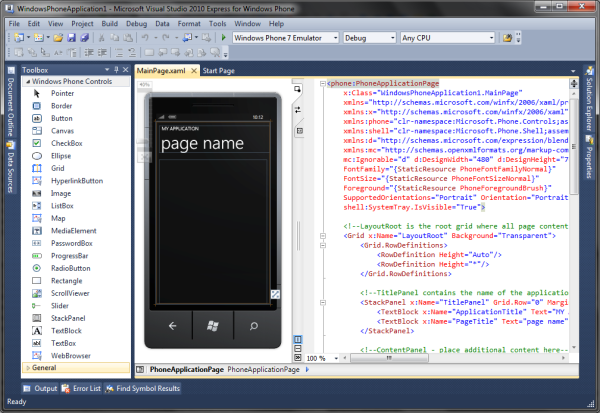Screen dimensions: 600x413
Task: Collapse the Windows Phone Controls group
Action: 28,82
